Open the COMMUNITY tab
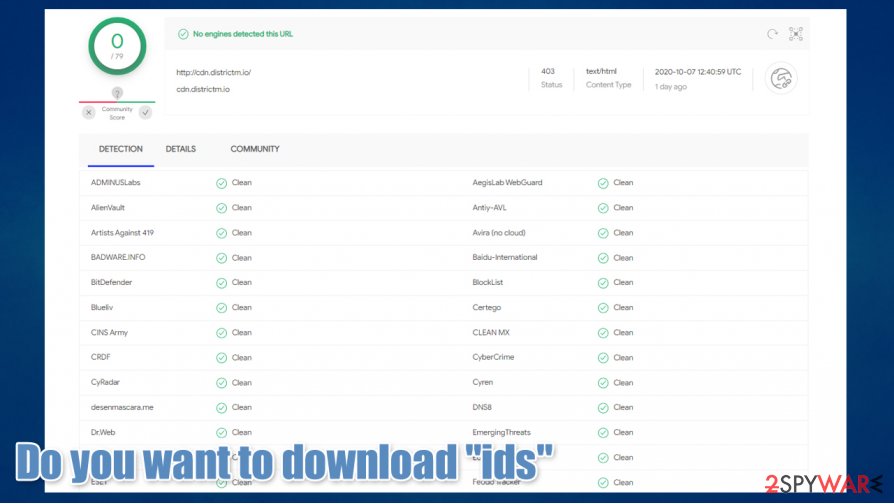The height and width of the screenshot is (504, 894). 255,149
